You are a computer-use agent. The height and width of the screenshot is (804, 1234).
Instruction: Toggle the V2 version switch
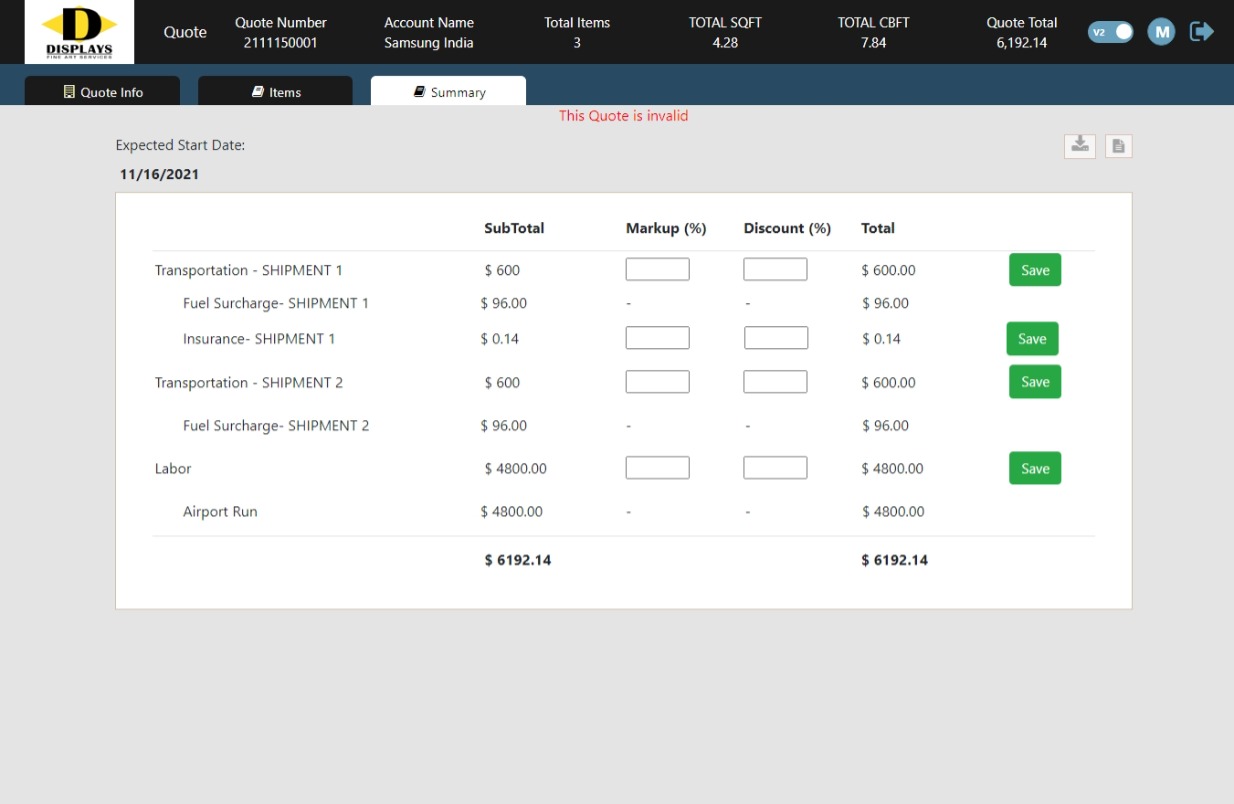click(x=1111, y=32)
